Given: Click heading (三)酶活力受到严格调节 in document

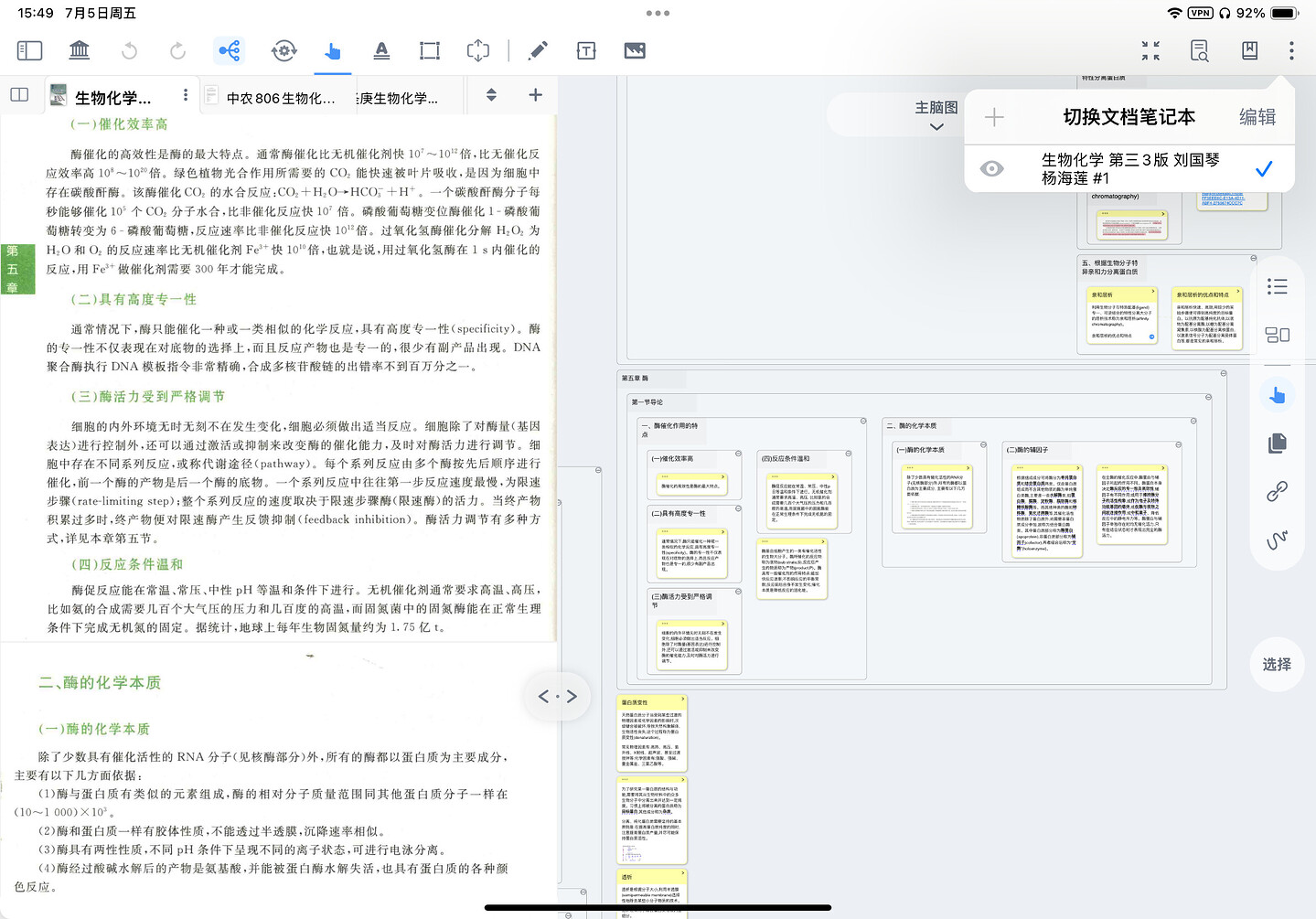Looking at the screenshot, I should pos(148,396).
